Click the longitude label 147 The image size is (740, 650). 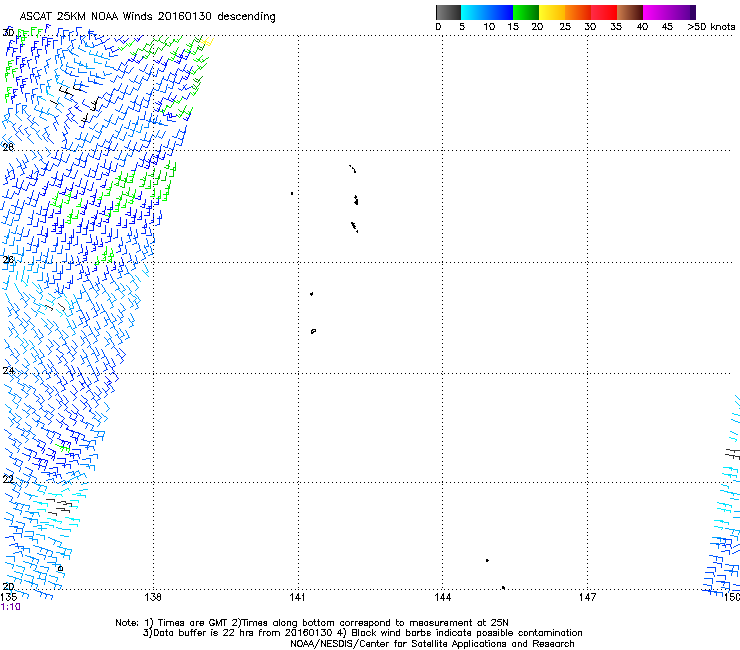588,597
